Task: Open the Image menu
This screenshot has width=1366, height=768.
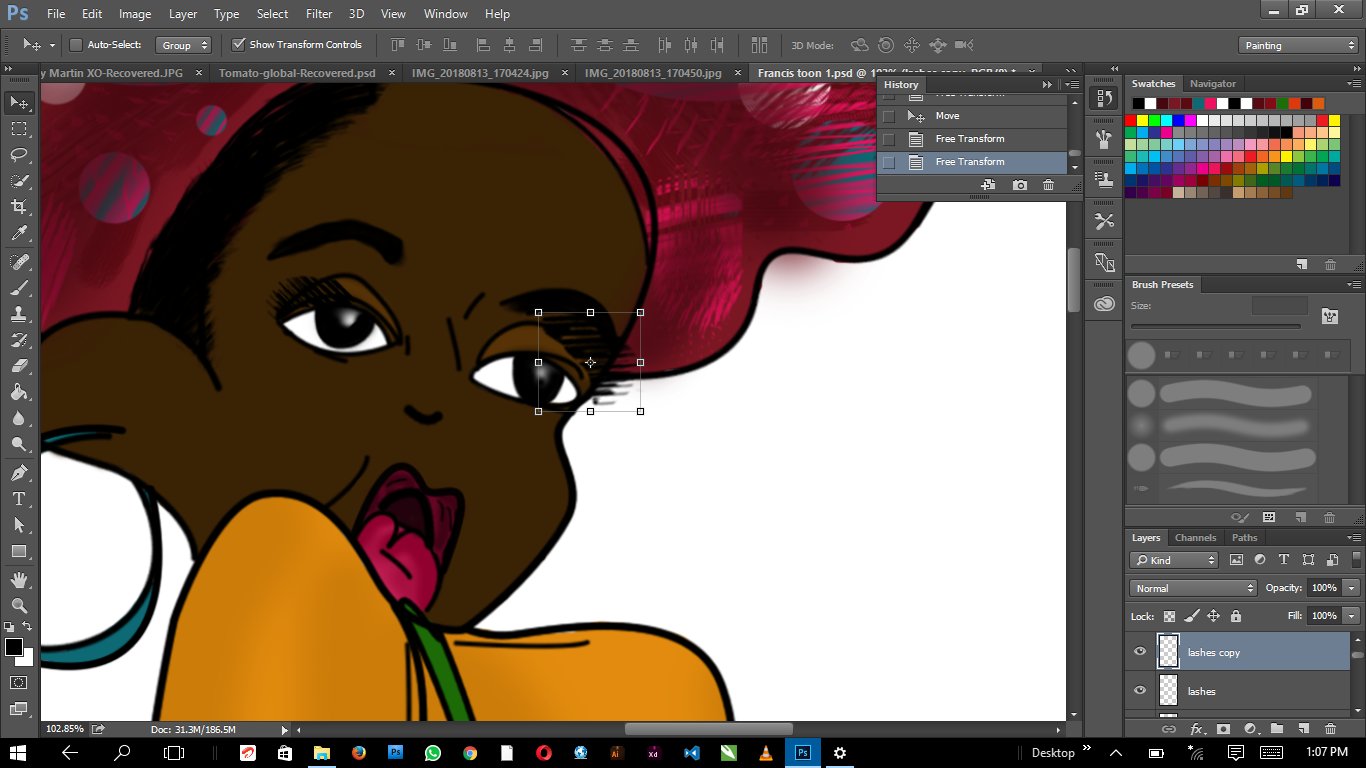Action: click(135, 14)
